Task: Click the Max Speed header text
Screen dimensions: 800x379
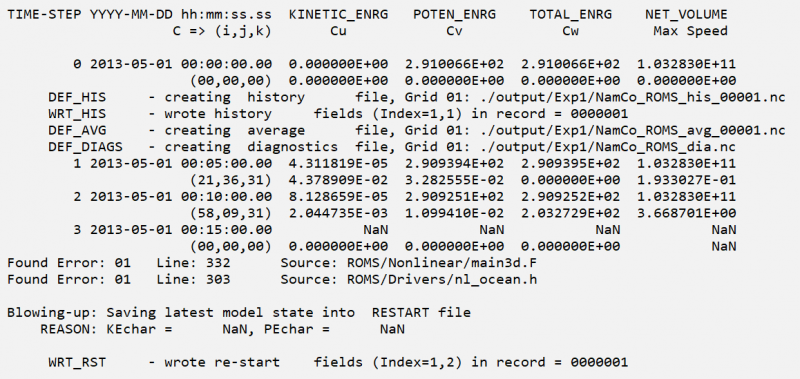Action: tap(690, 31)
